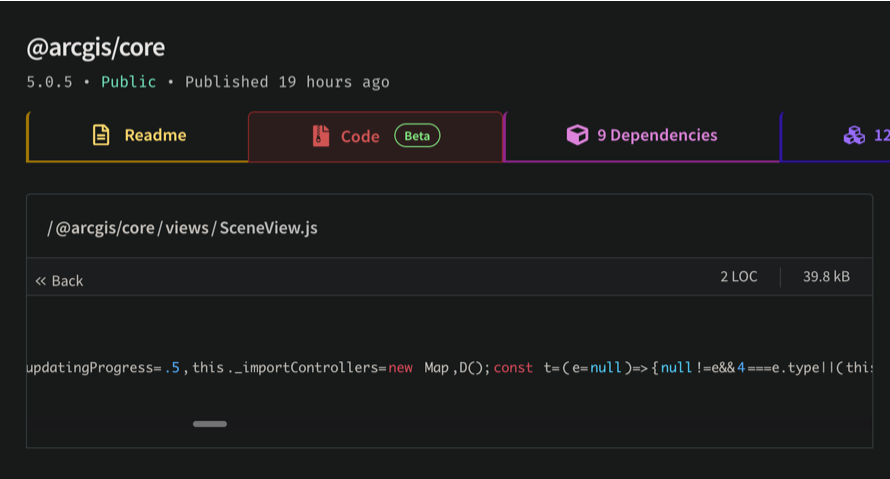
Task: Click the Dependents cubes icon
Action: [x=854, y=135]
